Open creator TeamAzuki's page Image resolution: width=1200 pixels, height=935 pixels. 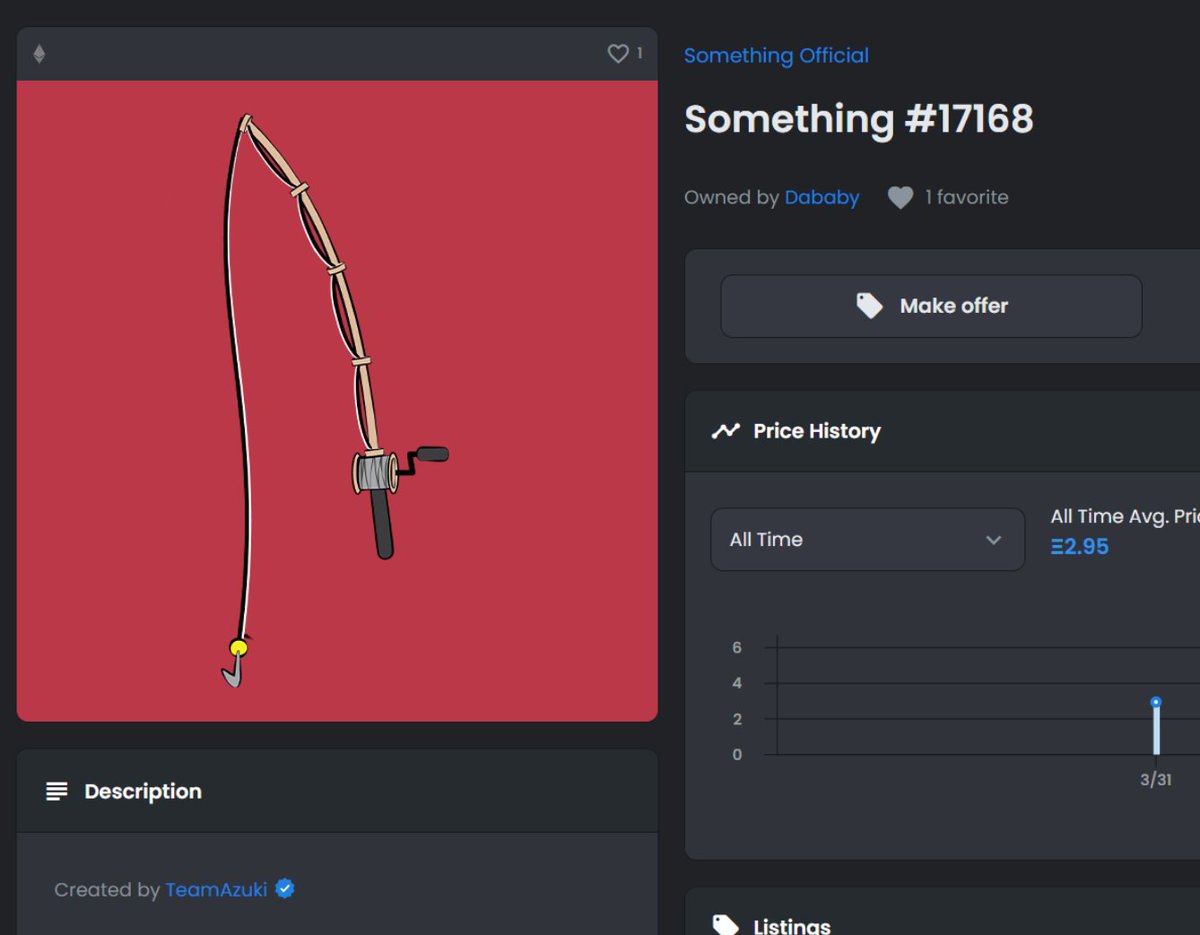(216, 888)
